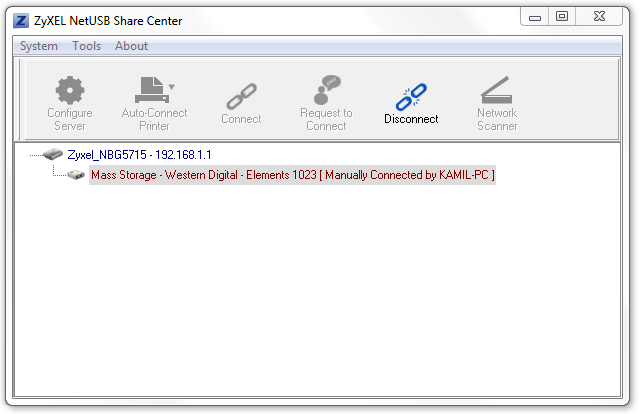Viewport: 640px width, 414px height.
Task: Click the Configure Server gear icon
Action: click(x=70, y=90)
